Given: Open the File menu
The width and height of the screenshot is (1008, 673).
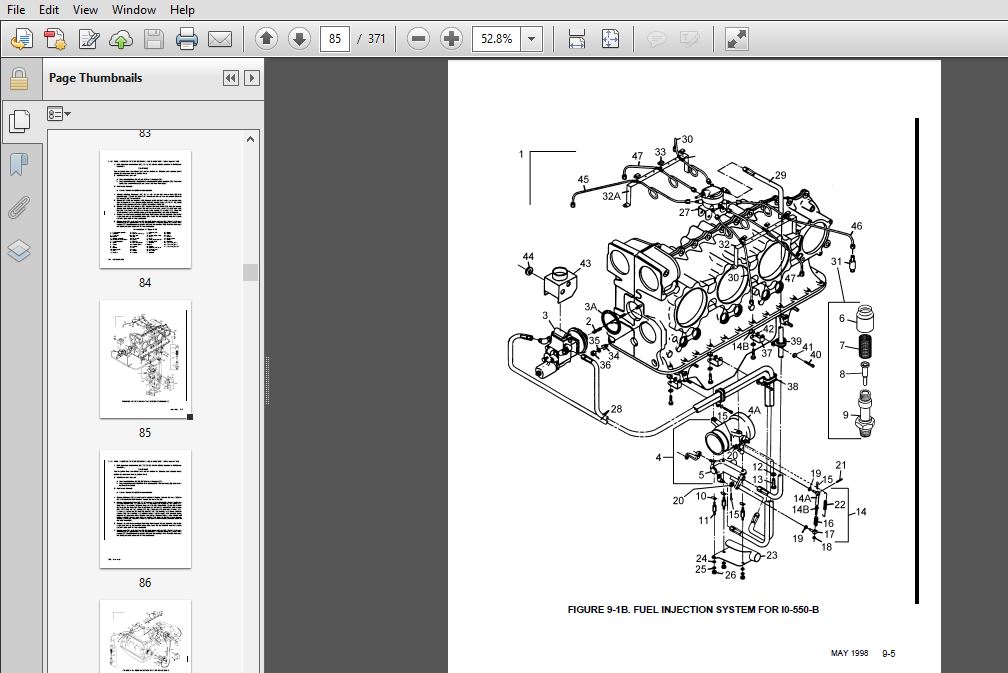Looking at the screenshot, I should 15,10.
